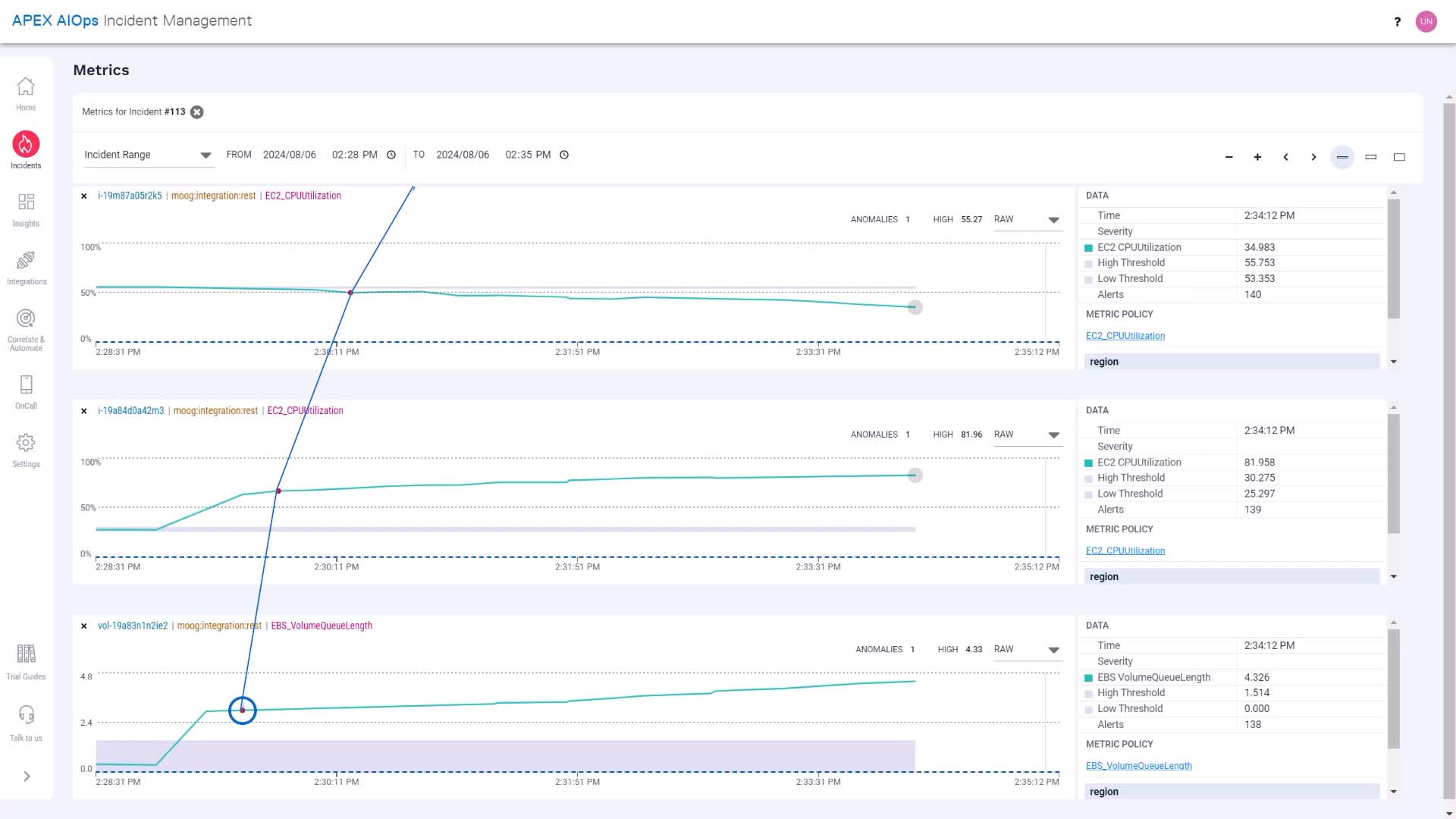The width and height of the screenshot is (1456, 819).
Task: Click anomaly point on first CPU chart
Action: 350,293
